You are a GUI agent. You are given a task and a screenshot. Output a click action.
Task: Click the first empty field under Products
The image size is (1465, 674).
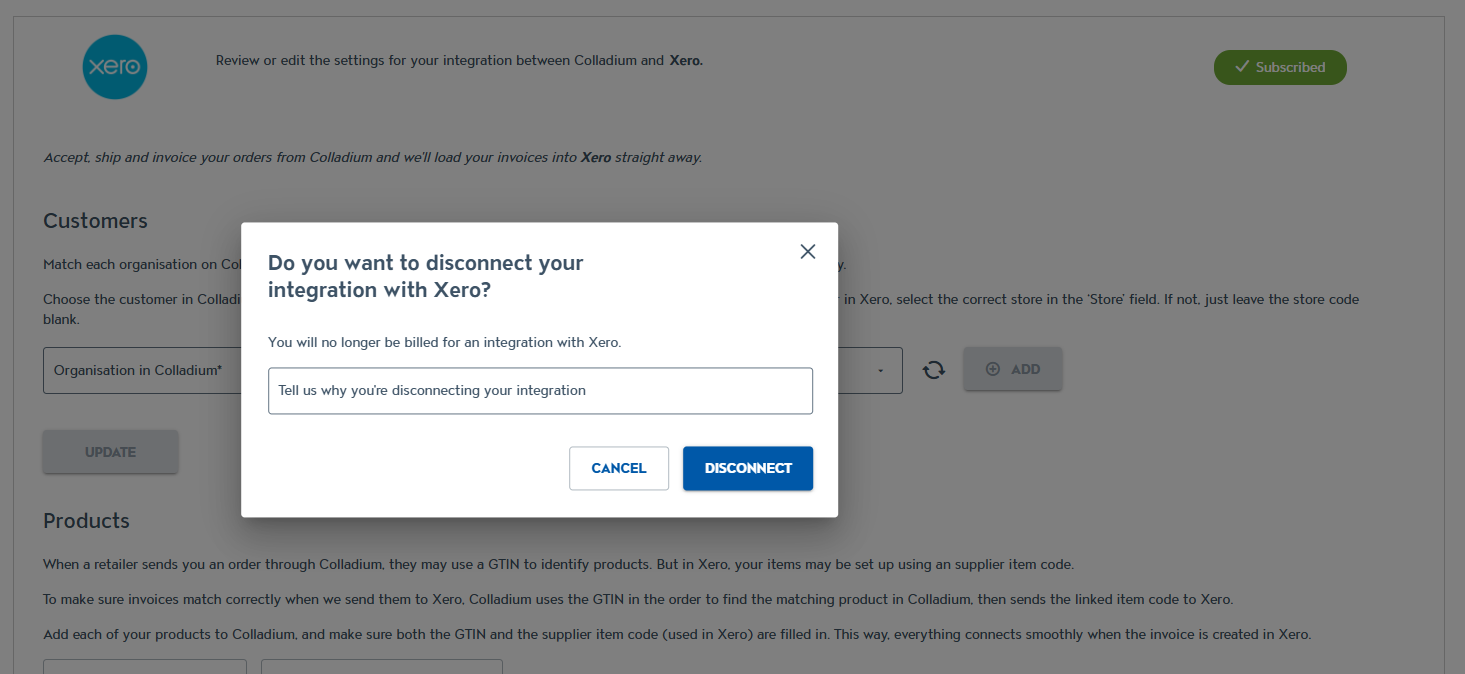point(145,667)
